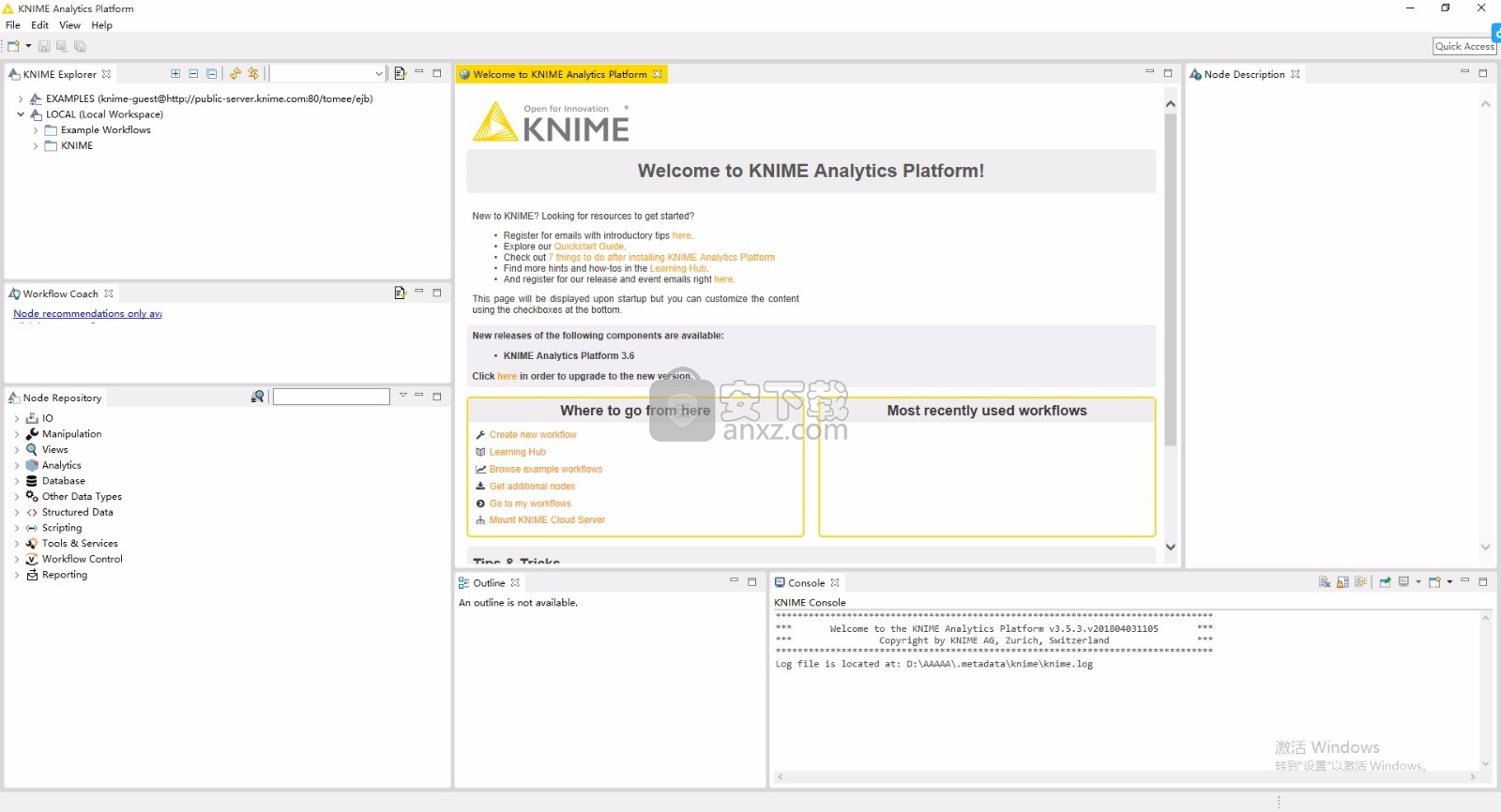The image size is (1501, 812).
Task: Click the IO category icon
Action: [x=32, y=418]
